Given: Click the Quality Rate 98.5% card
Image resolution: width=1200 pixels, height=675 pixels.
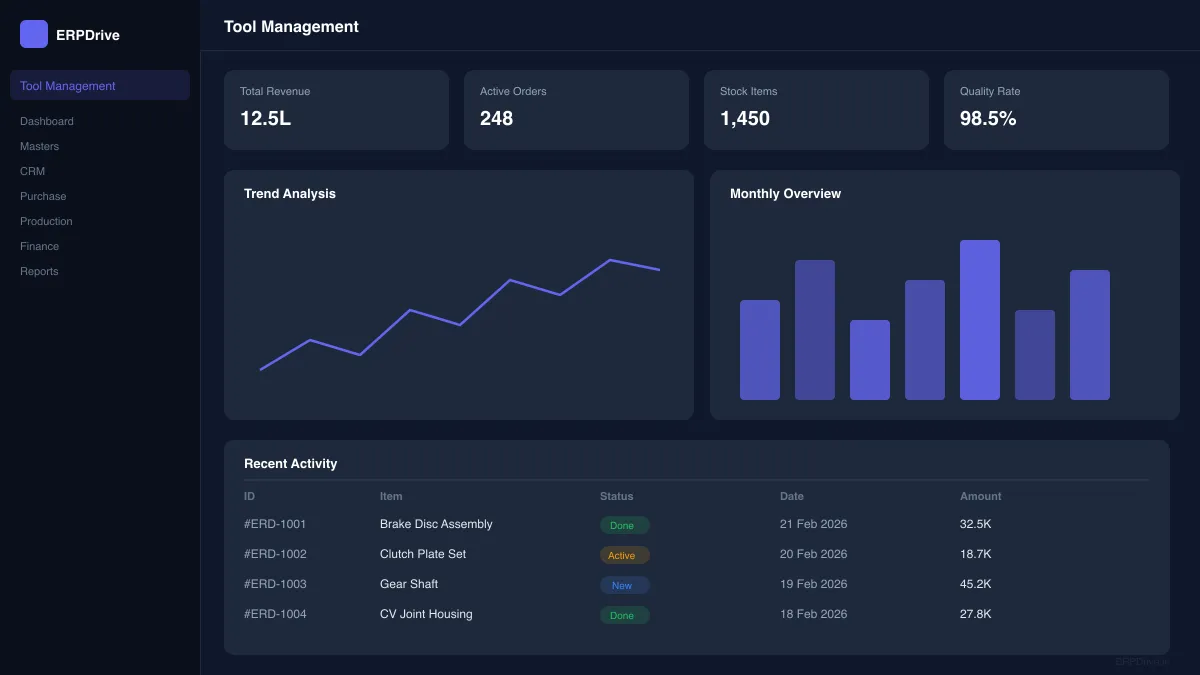Looking at the screenshot, I should pyautogui.click(x=1056, y=110).
